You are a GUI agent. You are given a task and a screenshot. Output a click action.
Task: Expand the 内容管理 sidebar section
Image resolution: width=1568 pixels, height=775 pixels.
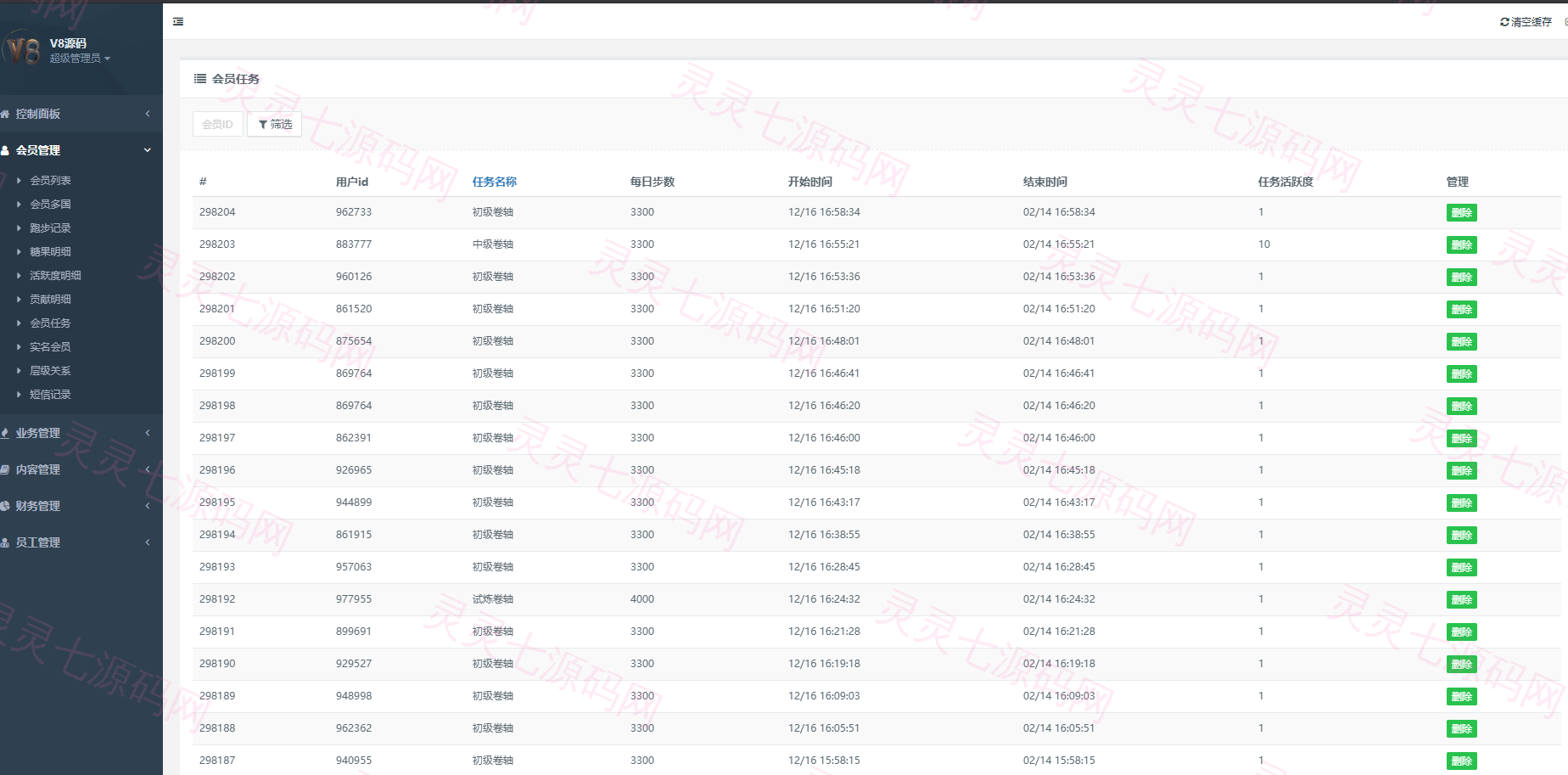(81, 469)
